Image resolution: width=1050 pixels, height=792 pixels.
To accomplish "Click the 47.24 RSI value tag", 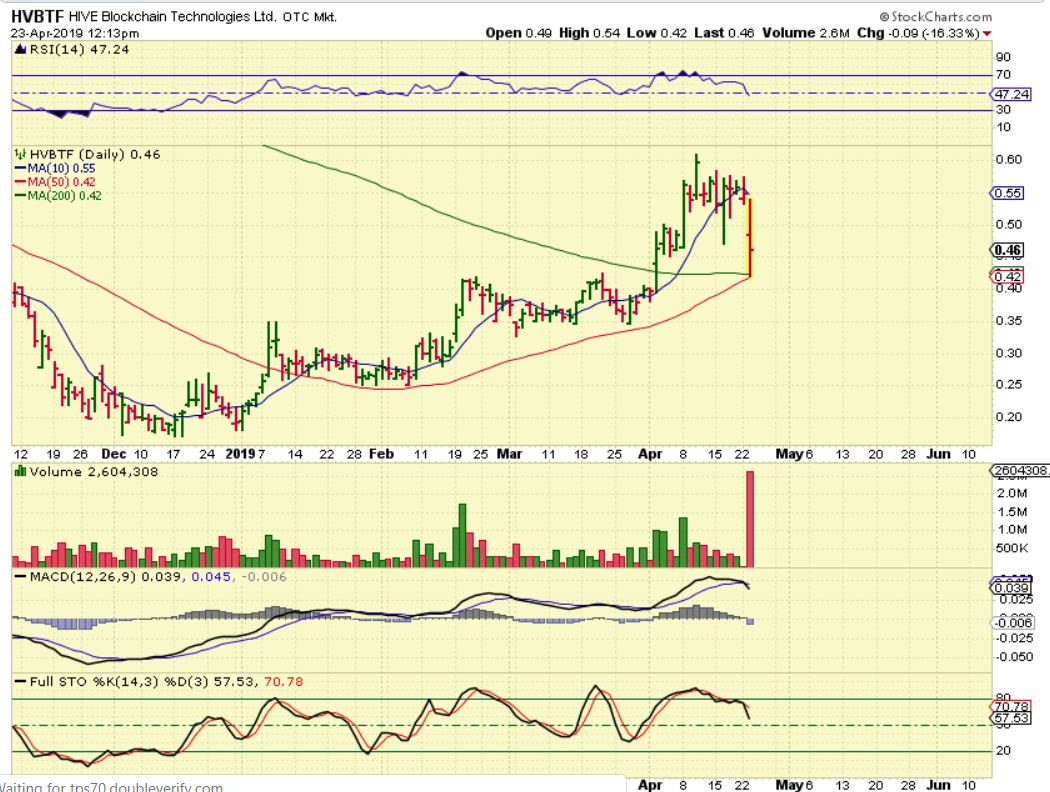I will click(x=1011, y=94).
